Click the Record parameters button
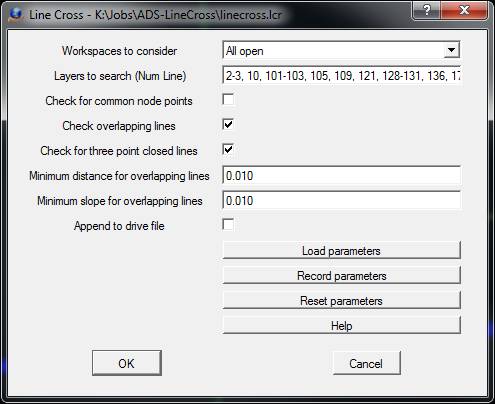 click(x=341, y=275)
